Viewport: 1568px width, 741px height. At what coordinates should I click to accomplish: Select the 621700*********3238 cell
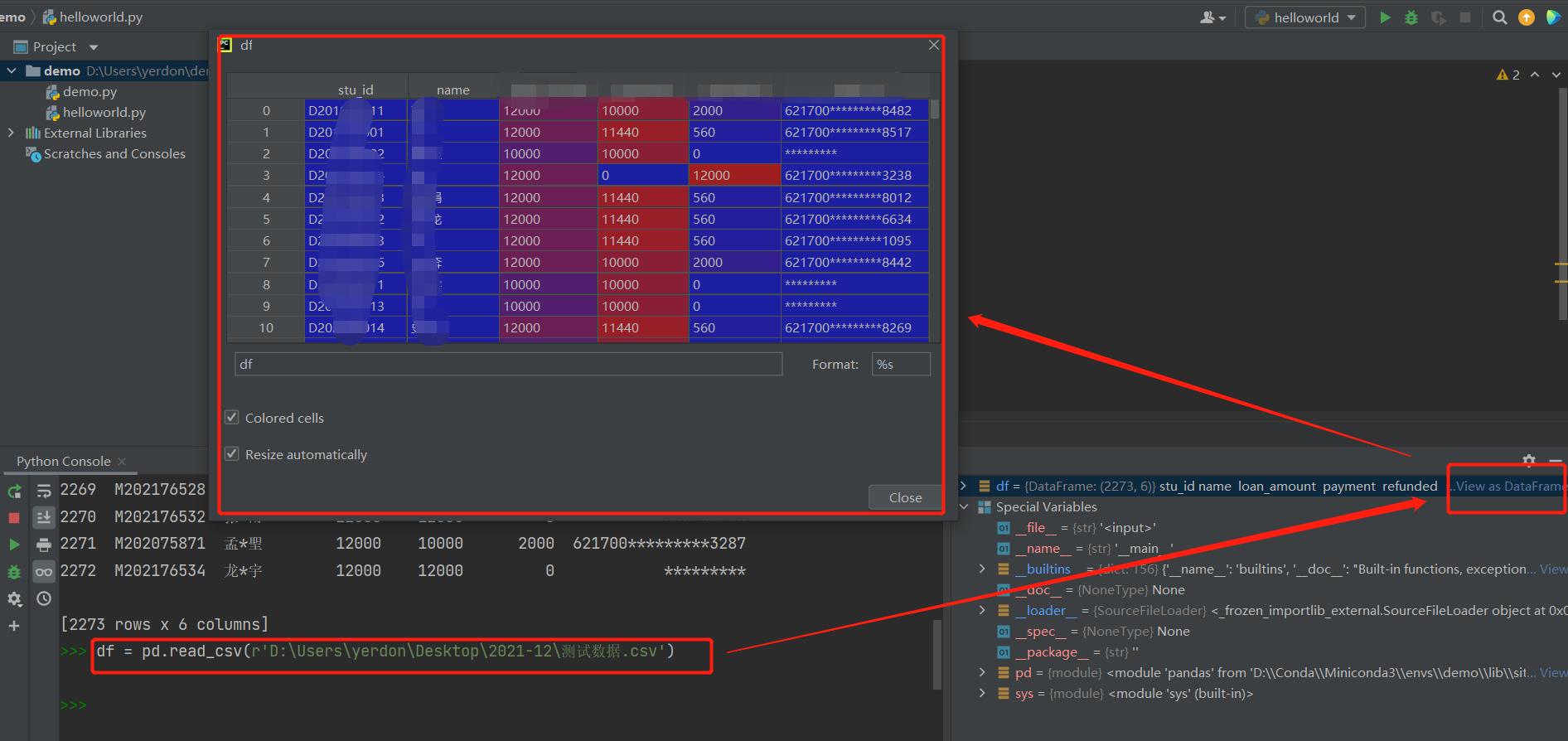(854, 176)
